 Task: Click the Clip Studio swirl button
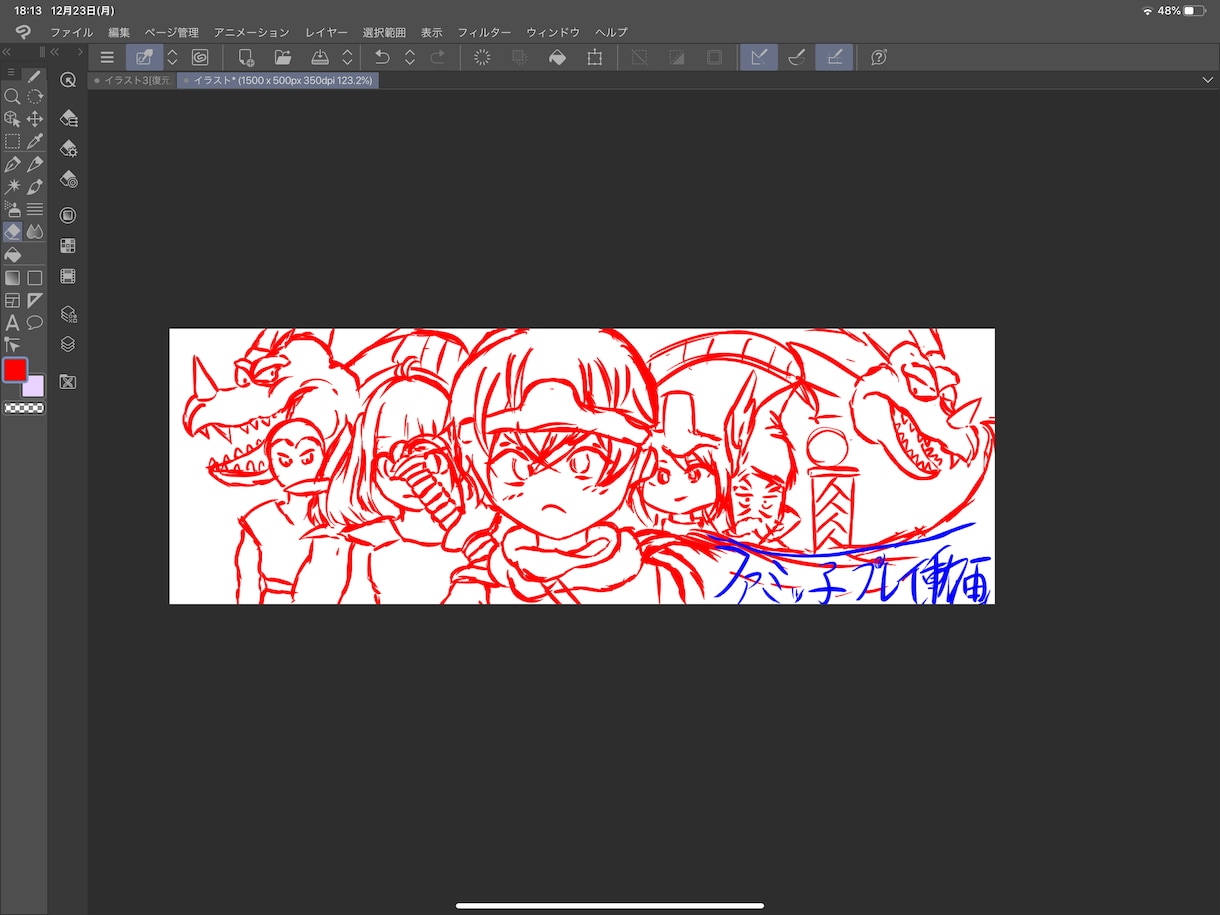[200, 57]
